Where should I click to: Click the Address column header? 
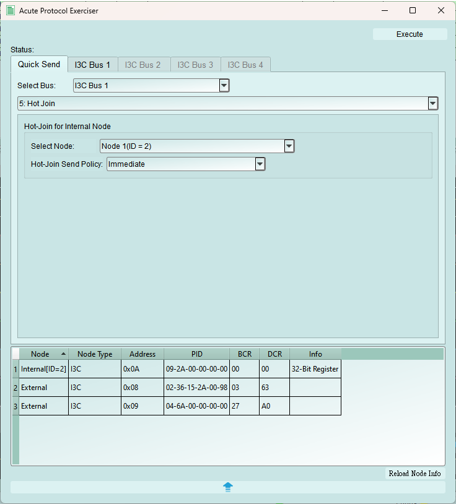coord(142,354)
